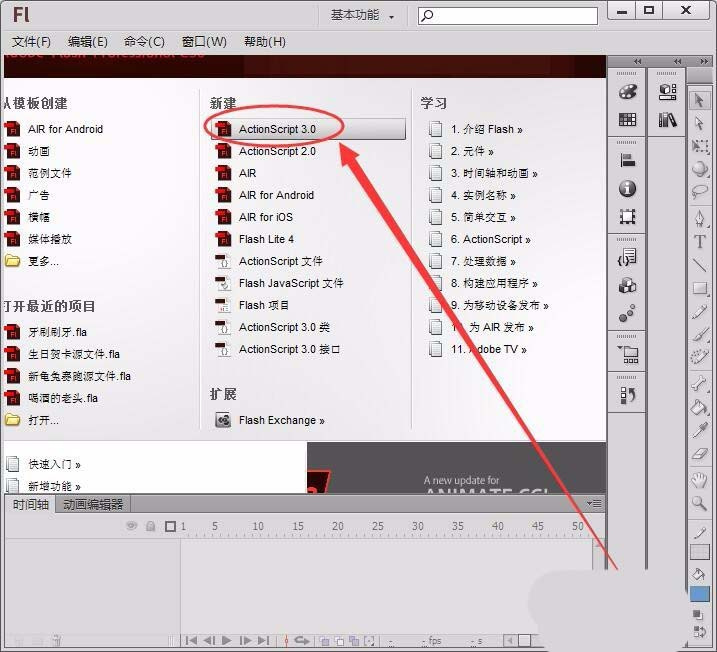Open the 窗口(W) menu
The height and width of the screenshot is (652, 717).
click(204, 42)
